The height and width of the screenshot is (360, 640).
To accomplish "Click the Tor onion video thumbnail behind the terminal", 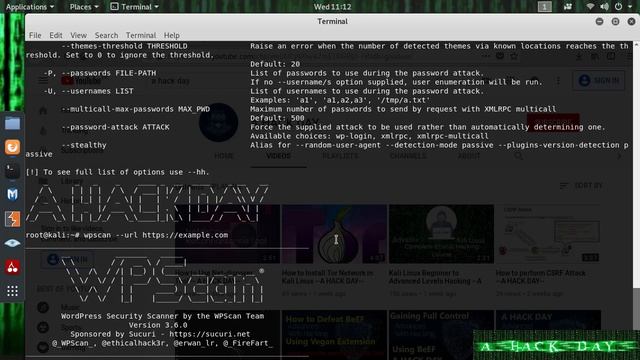I will point(334,234).
